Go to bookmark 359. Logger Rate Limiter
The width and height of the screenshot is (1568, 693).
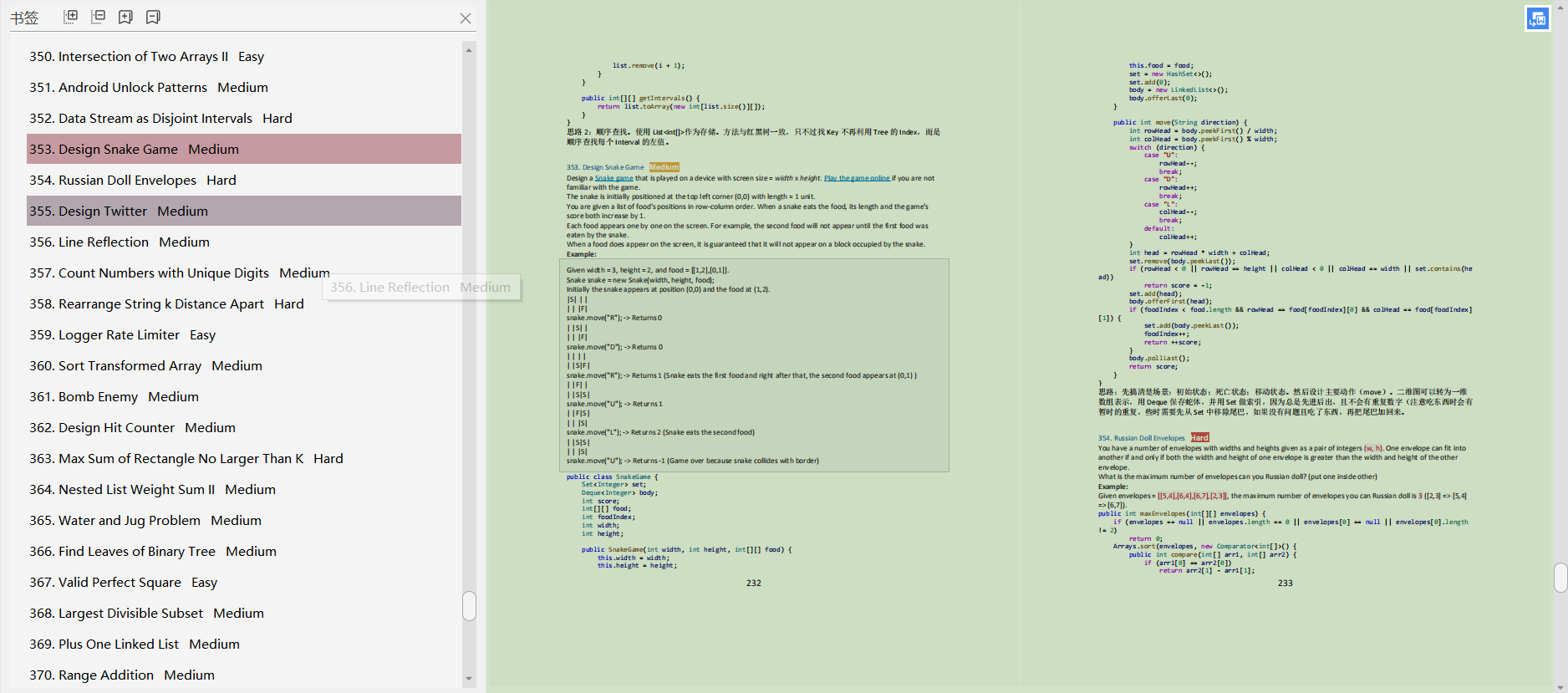click(x=244, y=335)
